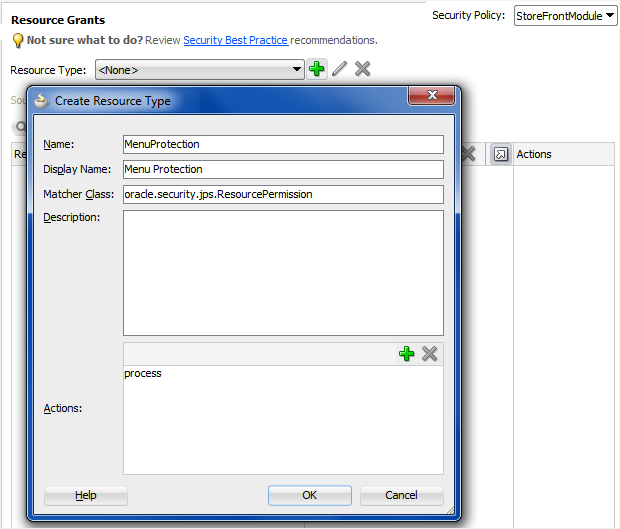Close the Create Resource Type dialog

click(432, 96)
